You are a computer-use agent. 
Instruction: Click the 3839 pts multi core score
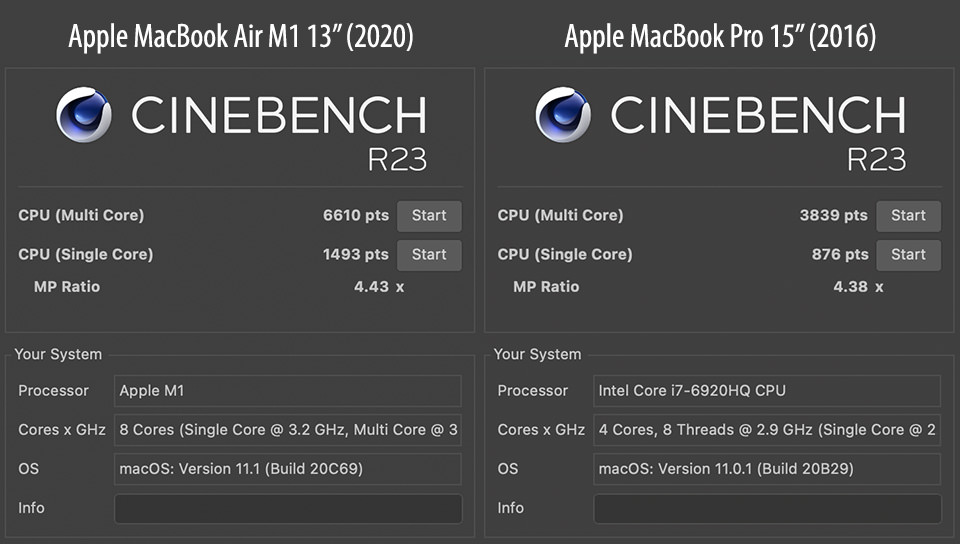835,216
